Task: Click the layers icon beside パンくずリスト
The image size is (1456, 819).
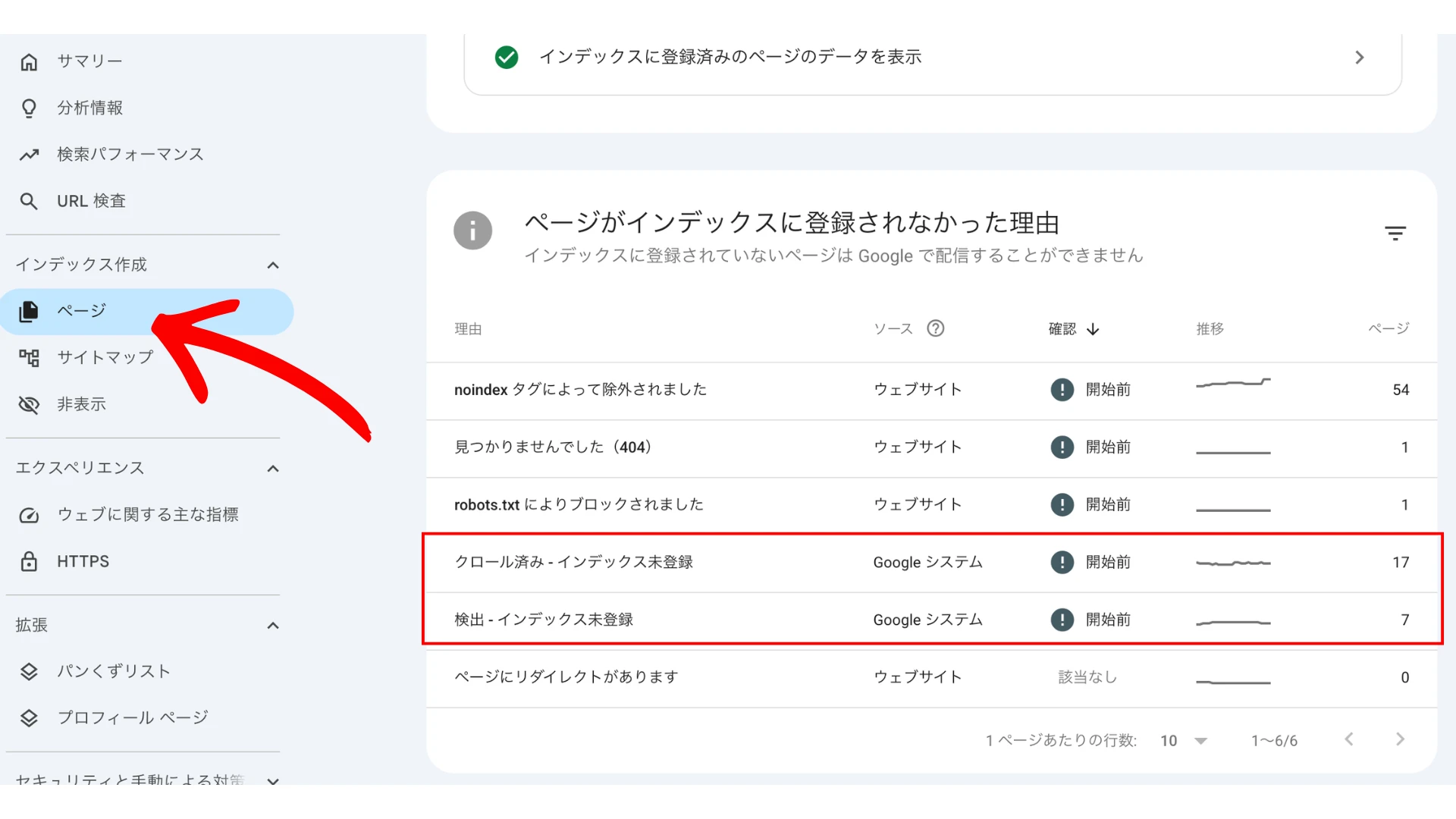Action: point(29,672)
